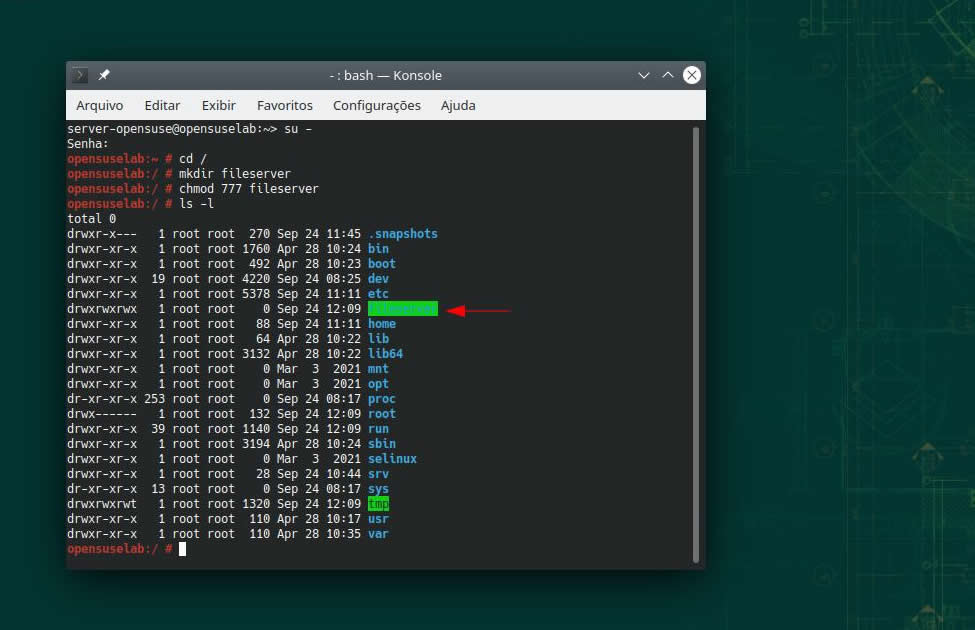Screen dimensions: 975x630
Task: Maximize the Konsole window
Action: pos(667,76)
